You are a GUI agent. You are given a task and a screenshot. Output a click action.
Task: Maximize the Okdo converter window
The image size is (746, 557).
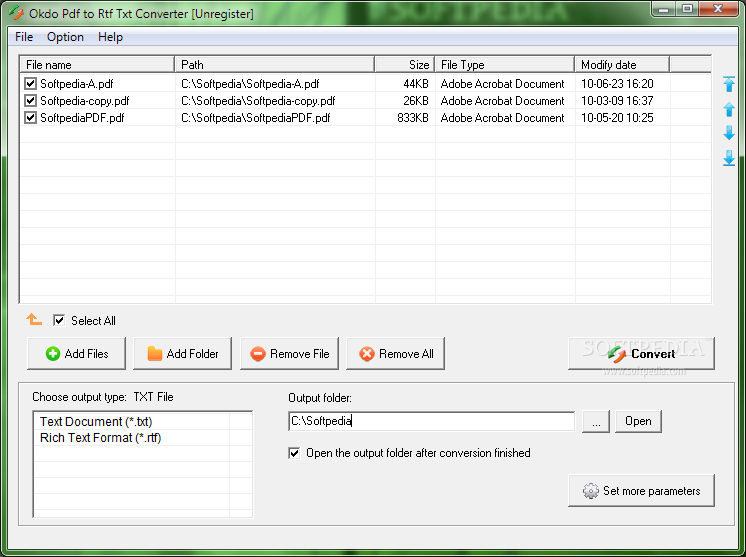tap(687, 9)
